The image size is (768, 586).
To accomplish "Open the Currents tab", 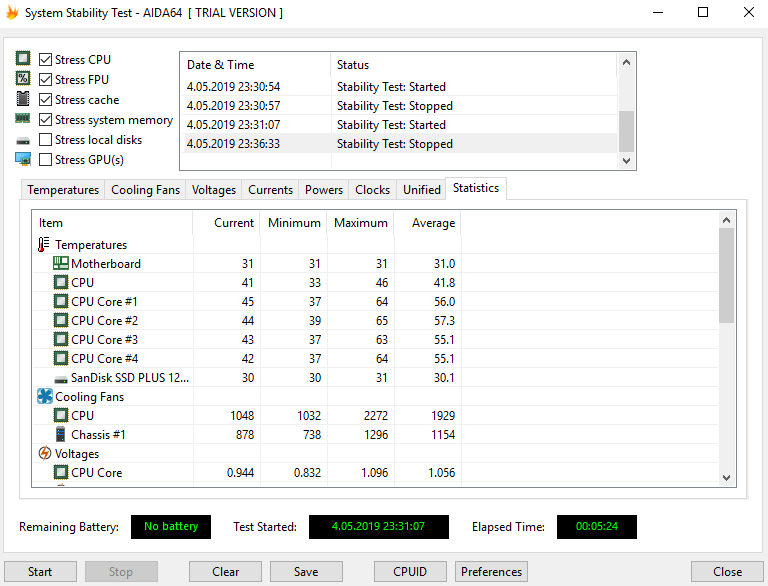I will point(270,190).
